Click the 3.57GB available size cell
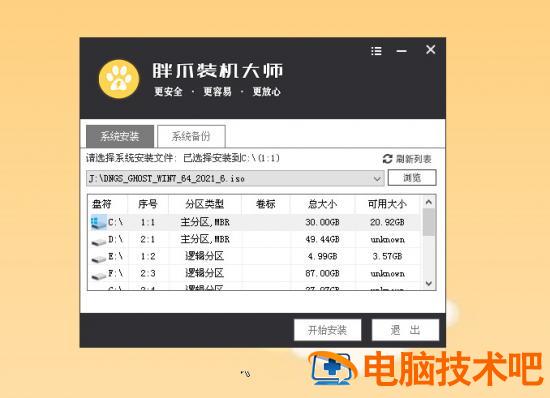This screenshot has width=550, height=398. click(387, 256)
